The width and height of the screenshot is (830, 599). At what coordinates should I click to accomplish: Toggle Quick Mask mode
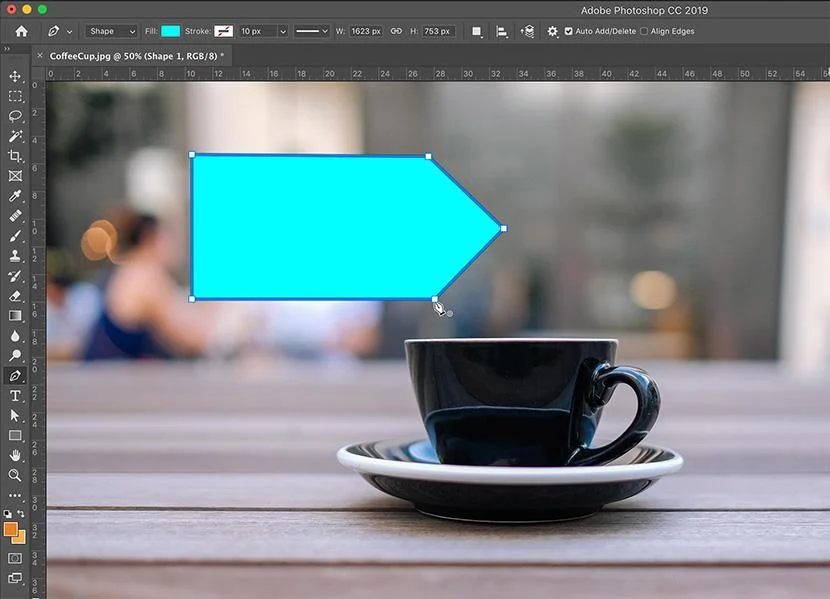pos(15,558)
